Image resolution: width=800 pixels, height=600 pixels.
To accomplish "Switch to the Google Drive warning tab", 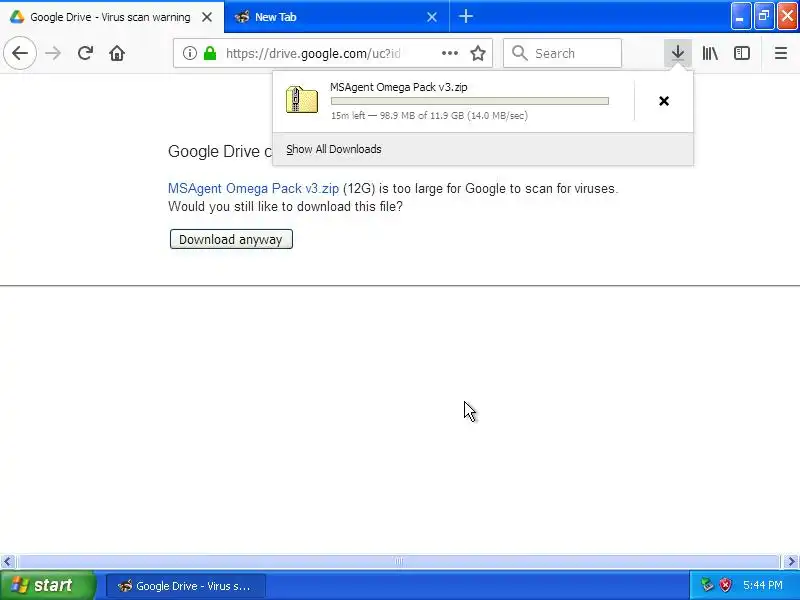I will click(112, 17).
